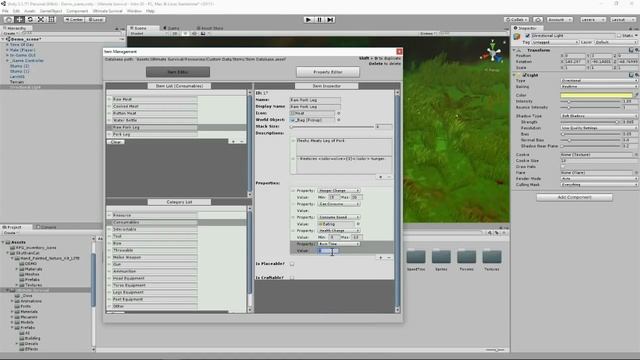This screenshot has width=640, height=360.
Task: Open the Consume Sound property dropdown
Action: [339, 218]
